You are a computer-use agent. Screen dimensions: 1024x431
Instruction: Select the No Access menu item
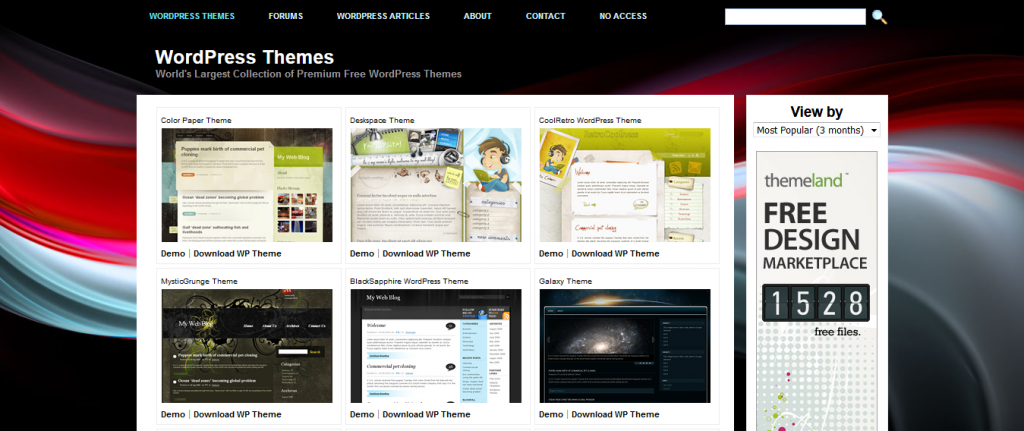pos(623,16)
